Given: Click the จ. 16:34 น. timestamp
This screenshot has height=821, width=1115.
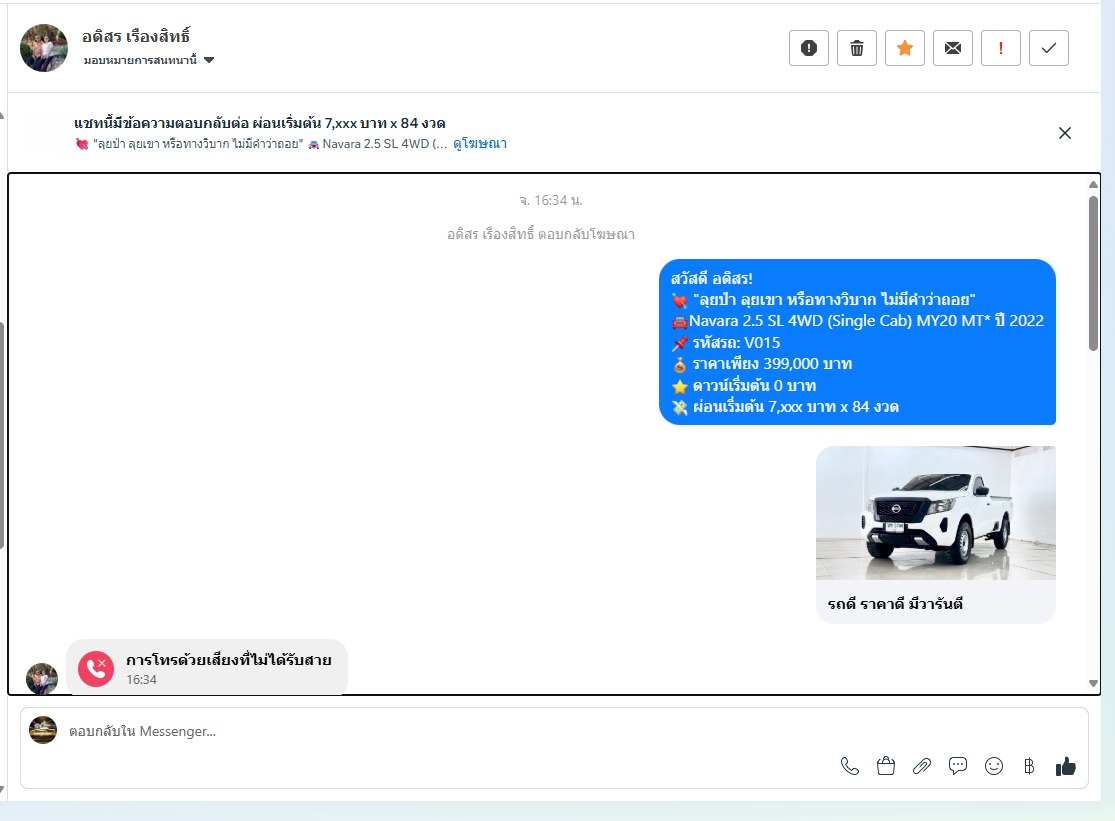Looking at the screenshot, I should (x=550, y=200).
